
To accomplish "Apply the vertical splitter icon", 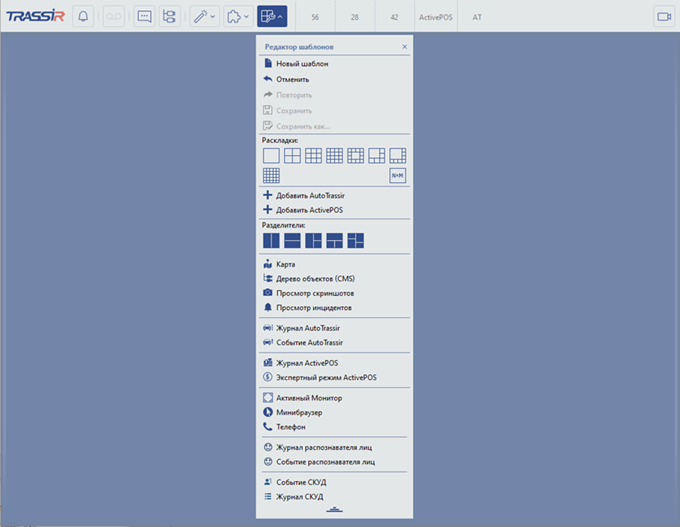I will (271, 240).
